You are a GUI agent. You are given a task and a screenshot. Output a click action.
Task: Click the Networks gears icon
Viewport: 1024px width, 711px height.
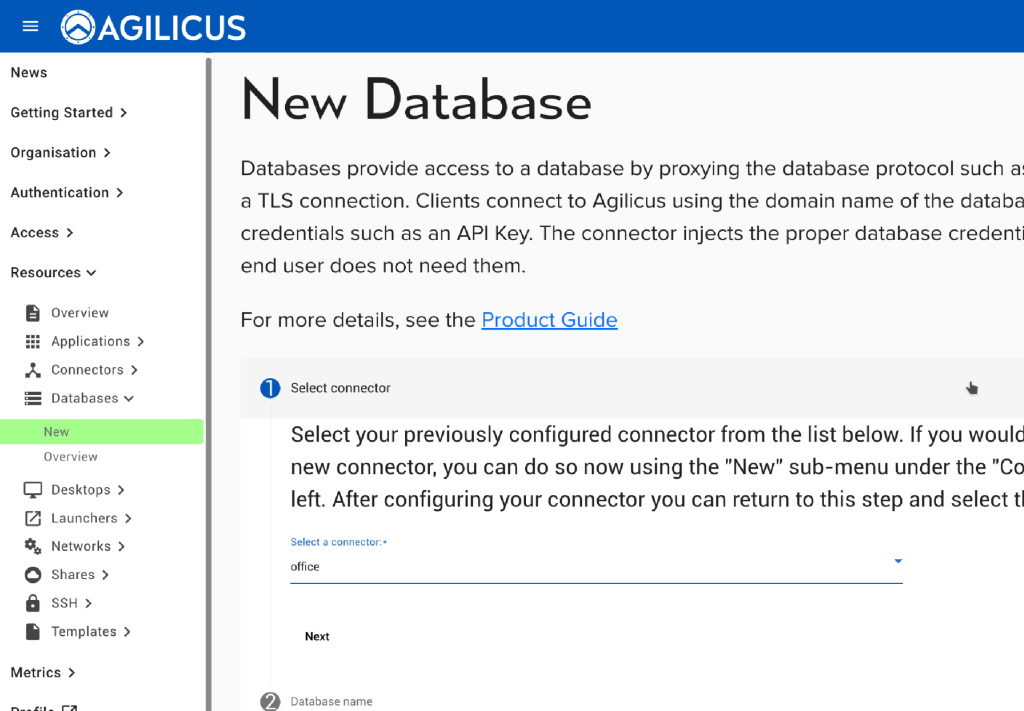(33, 546)
